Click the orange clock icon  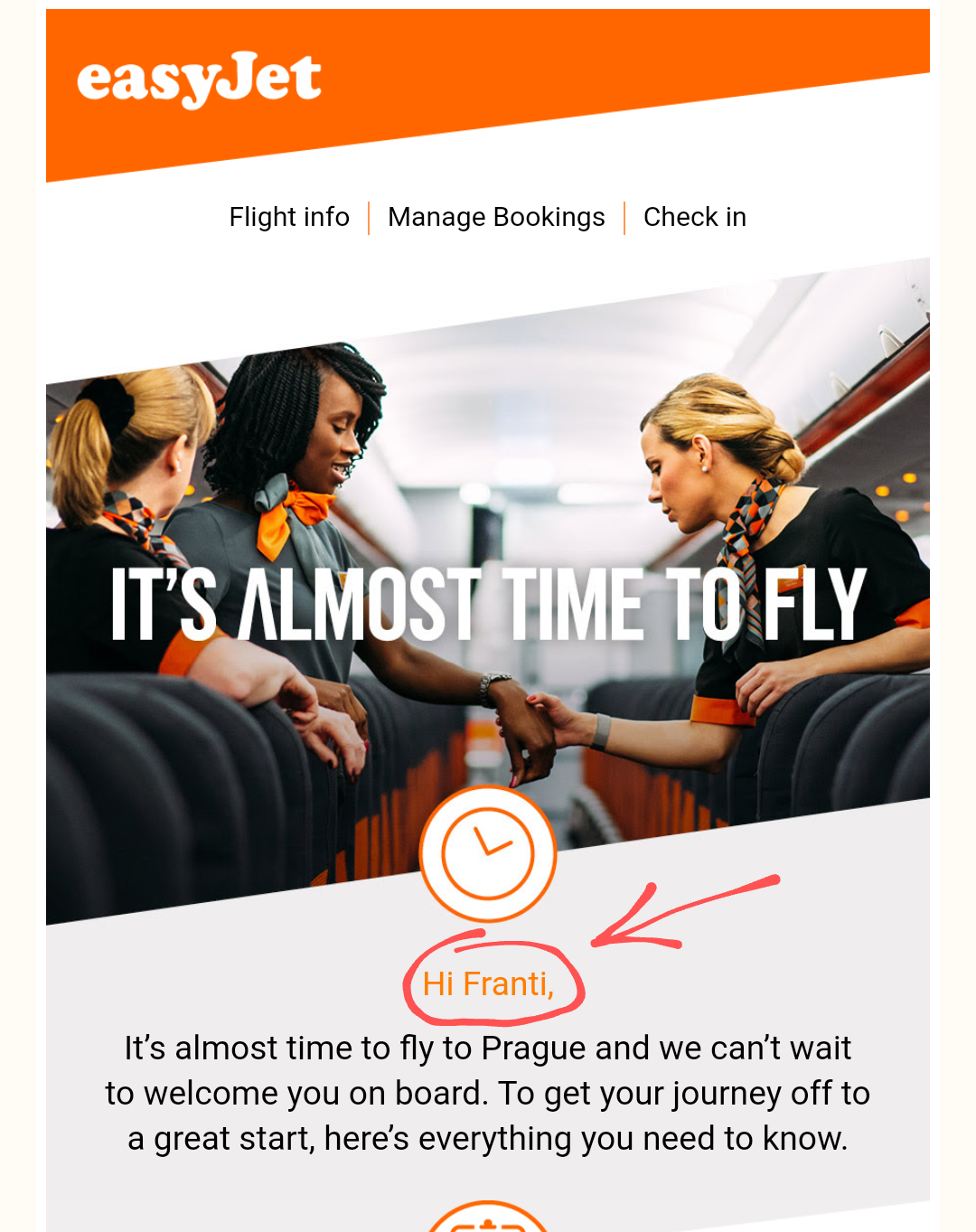coord(488,854)
